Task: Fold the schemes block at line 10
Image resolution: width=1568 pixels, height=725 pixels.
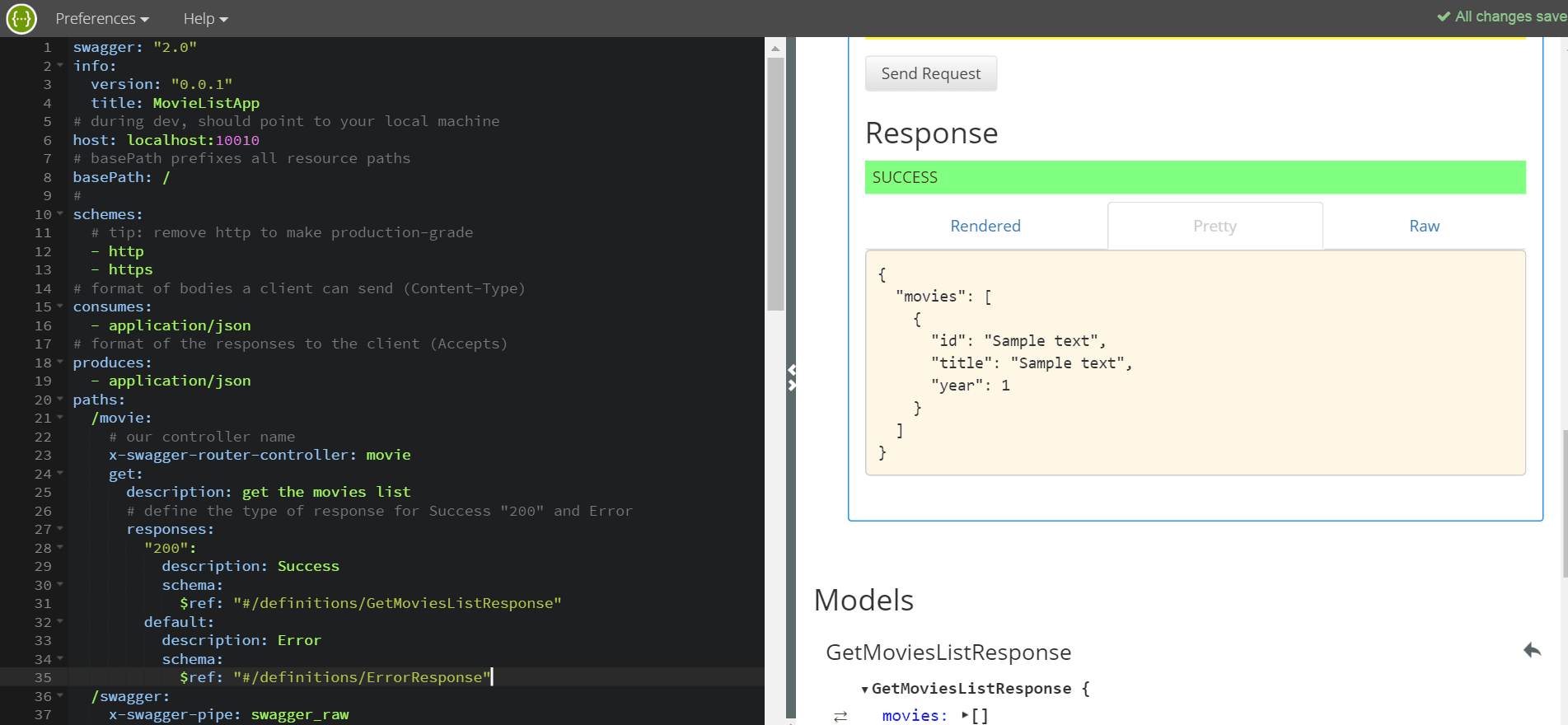Action: tap(60, 214)
